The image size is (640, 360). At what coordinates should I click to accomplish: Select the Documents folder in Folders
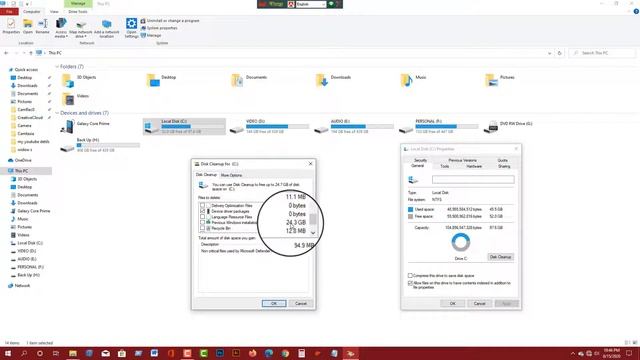click(249, 80)
